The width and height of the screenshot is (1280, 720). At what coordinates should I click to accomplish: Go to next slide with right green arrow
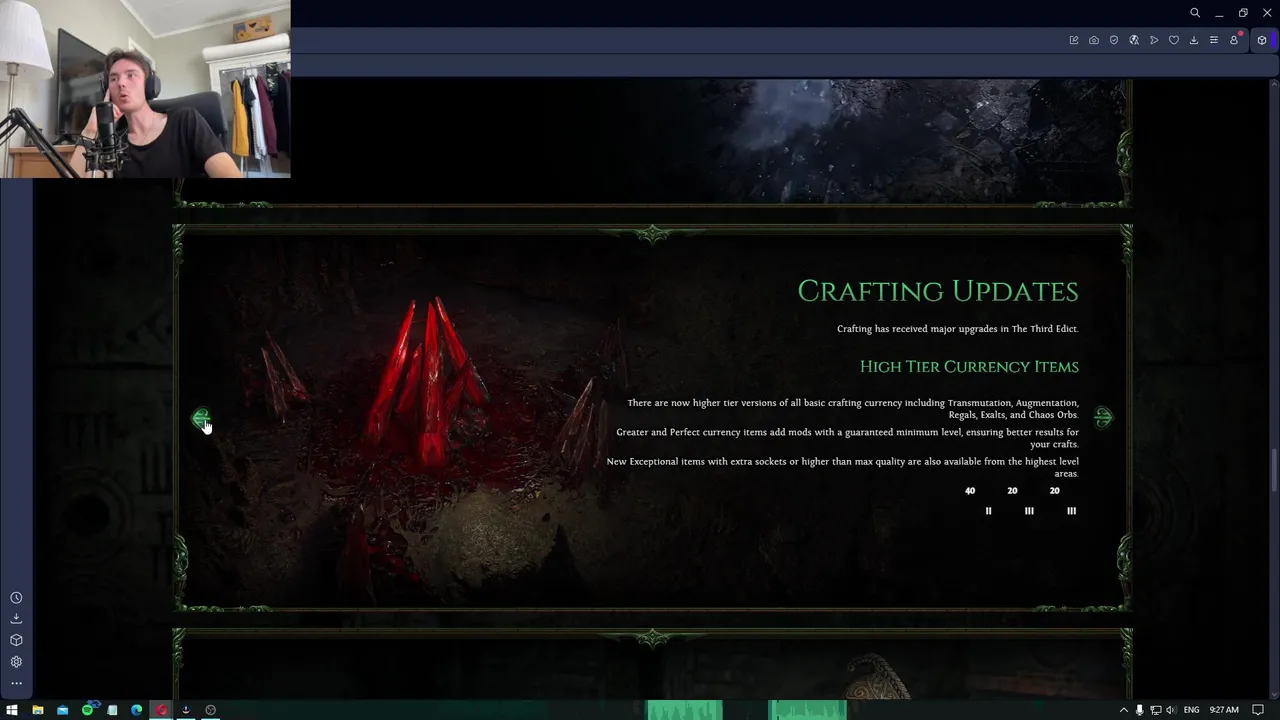click(1103, 418)
